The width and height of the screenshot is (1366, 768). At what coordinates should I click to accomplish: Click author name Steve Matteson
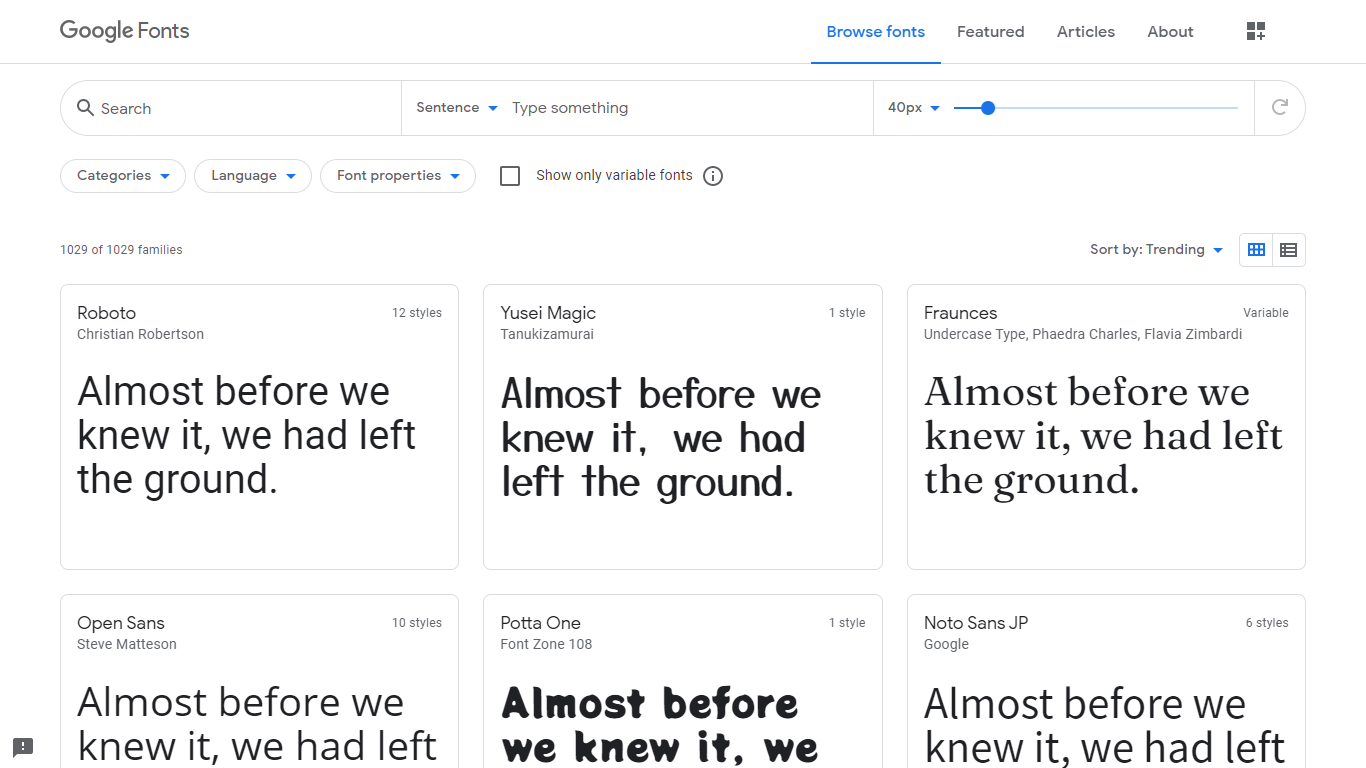pyautogui.click(x=127, y=644)
